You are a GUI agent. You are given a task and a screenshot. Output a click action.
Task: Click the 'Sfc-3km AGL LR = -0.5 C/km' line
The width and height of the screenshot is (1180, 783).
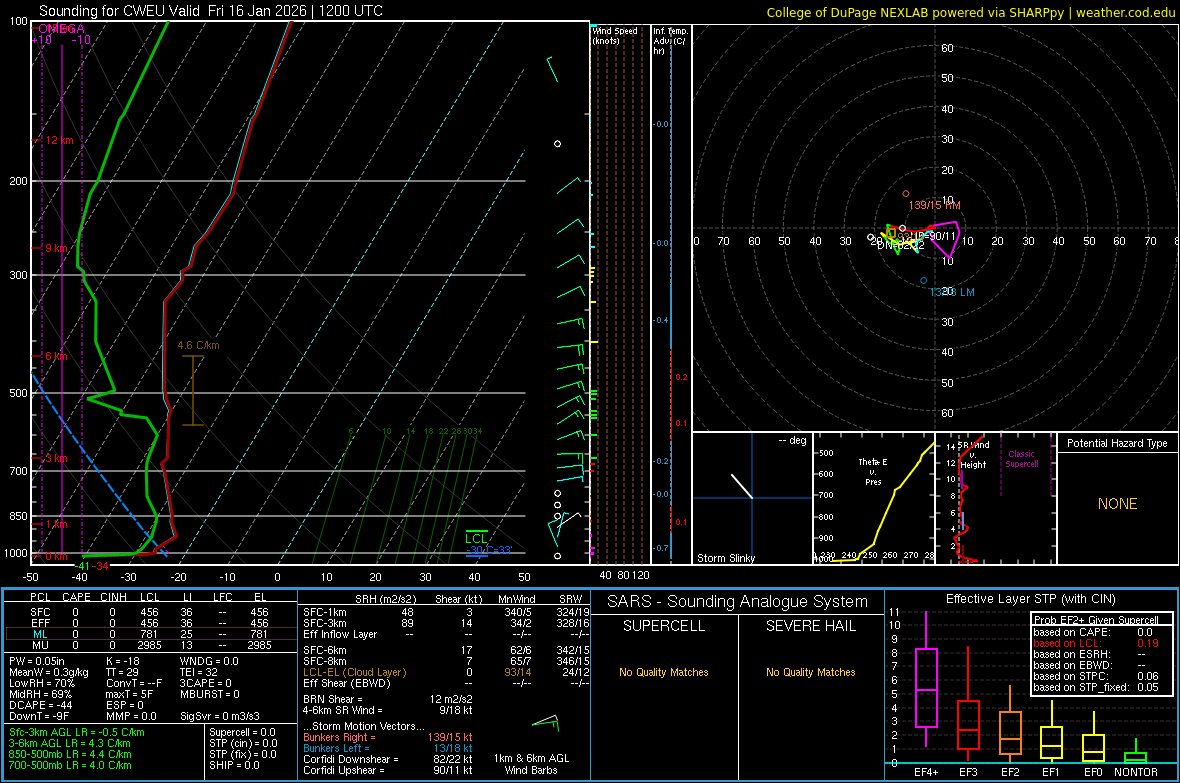(x=77, y=732)
